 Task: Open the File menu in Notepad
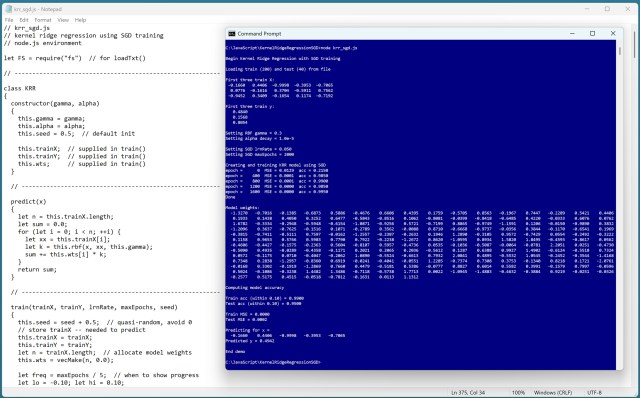9,20
